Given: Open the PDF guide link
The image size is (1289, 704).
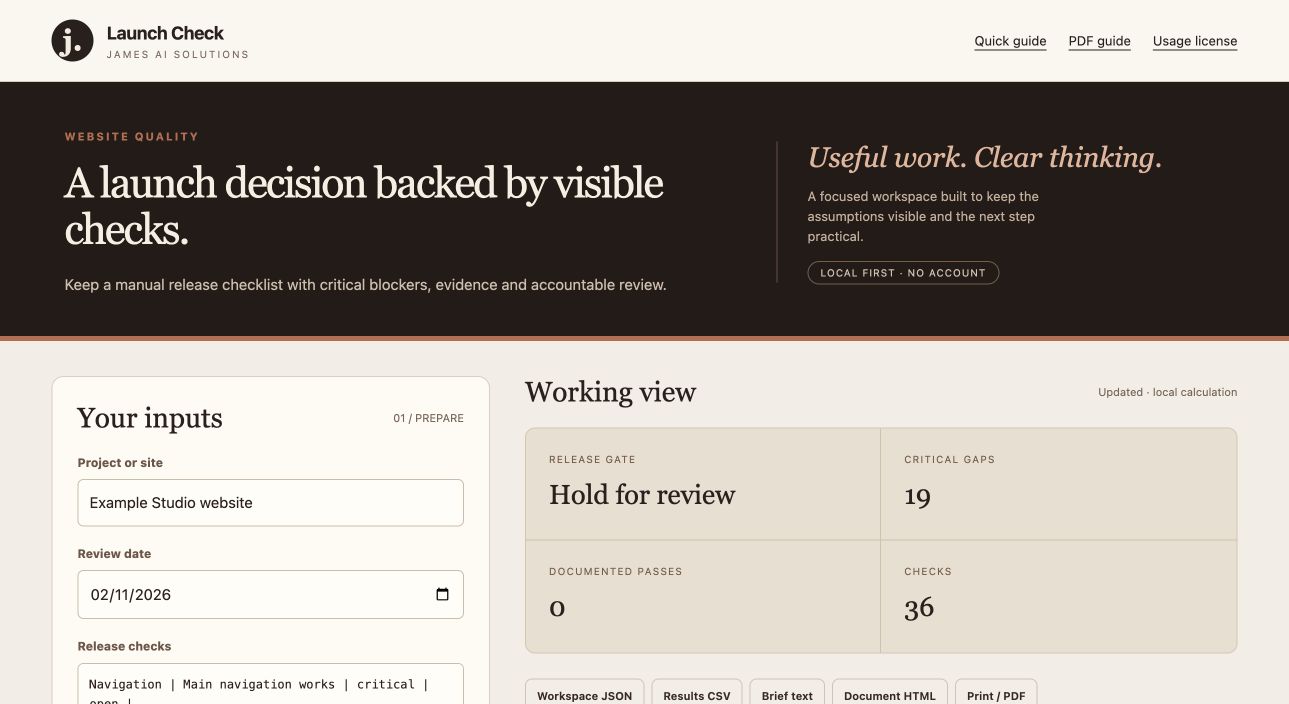Looking at the screenshot, I should pos(1099,41).
